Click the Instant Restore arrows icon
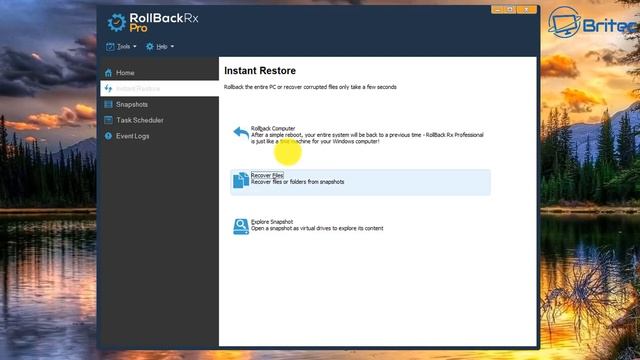 [108, 89]
